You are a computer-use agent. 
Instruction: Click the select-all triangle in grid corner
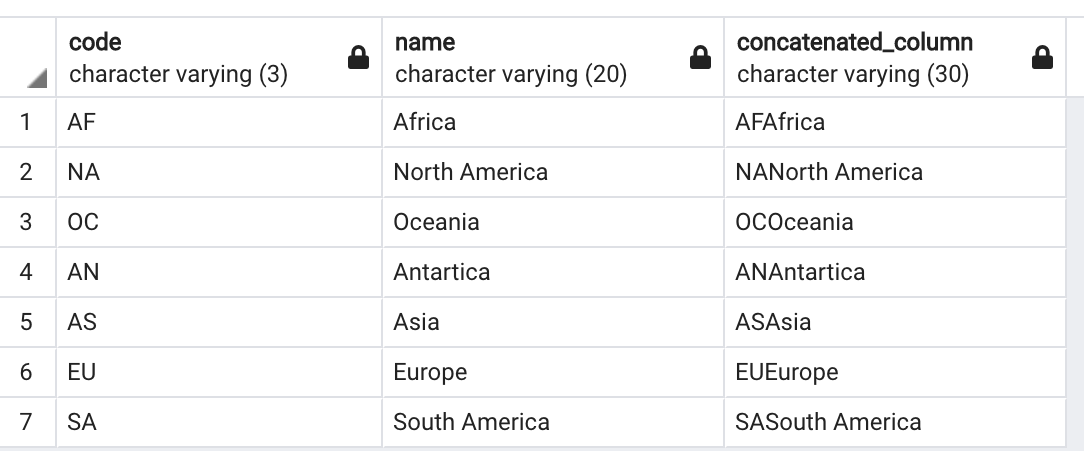click(37, 78)
